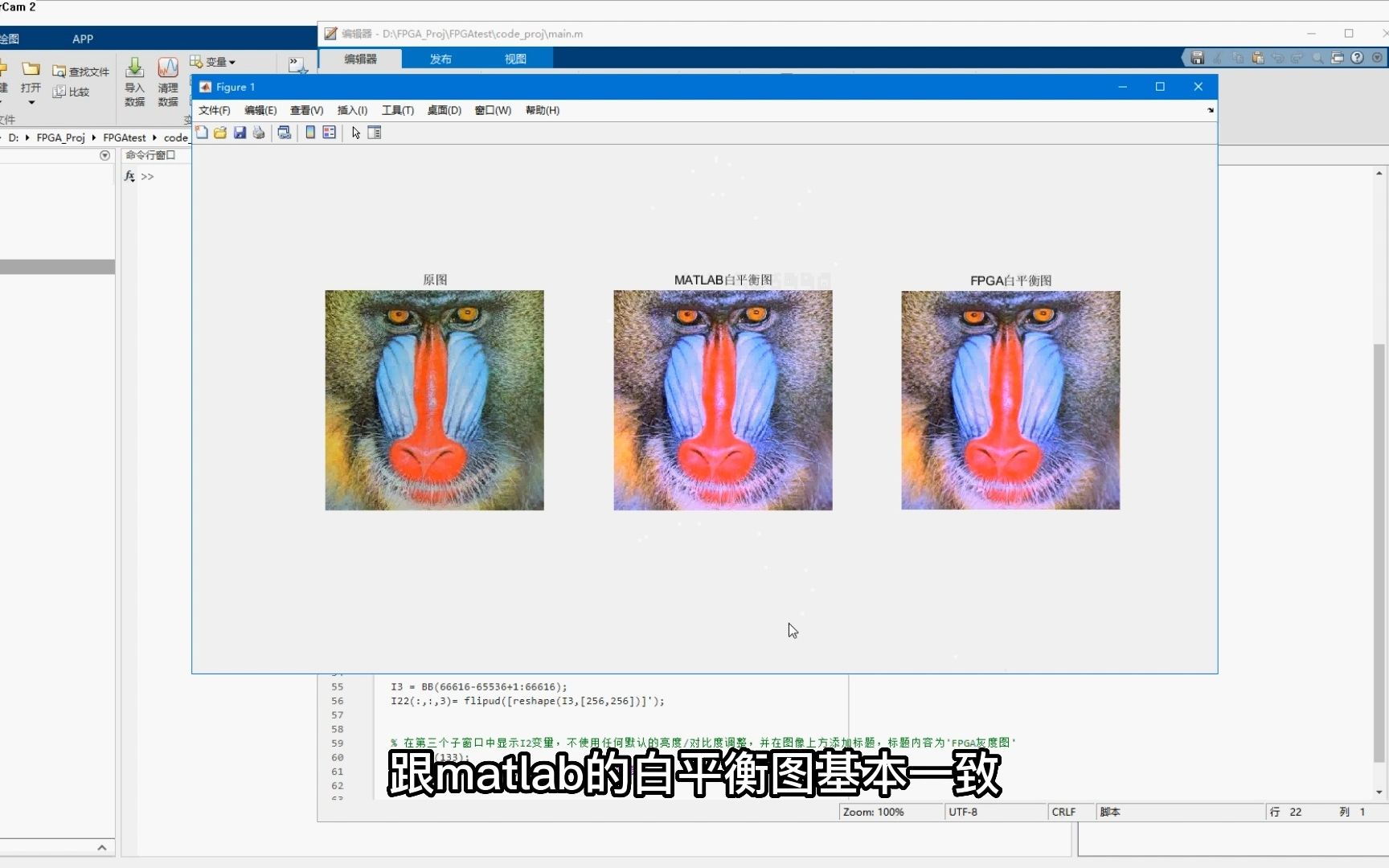This screenshot has height=868, width=1389.
Task: Open Help with the question mark icon
Action: [x=1358, y=58]
